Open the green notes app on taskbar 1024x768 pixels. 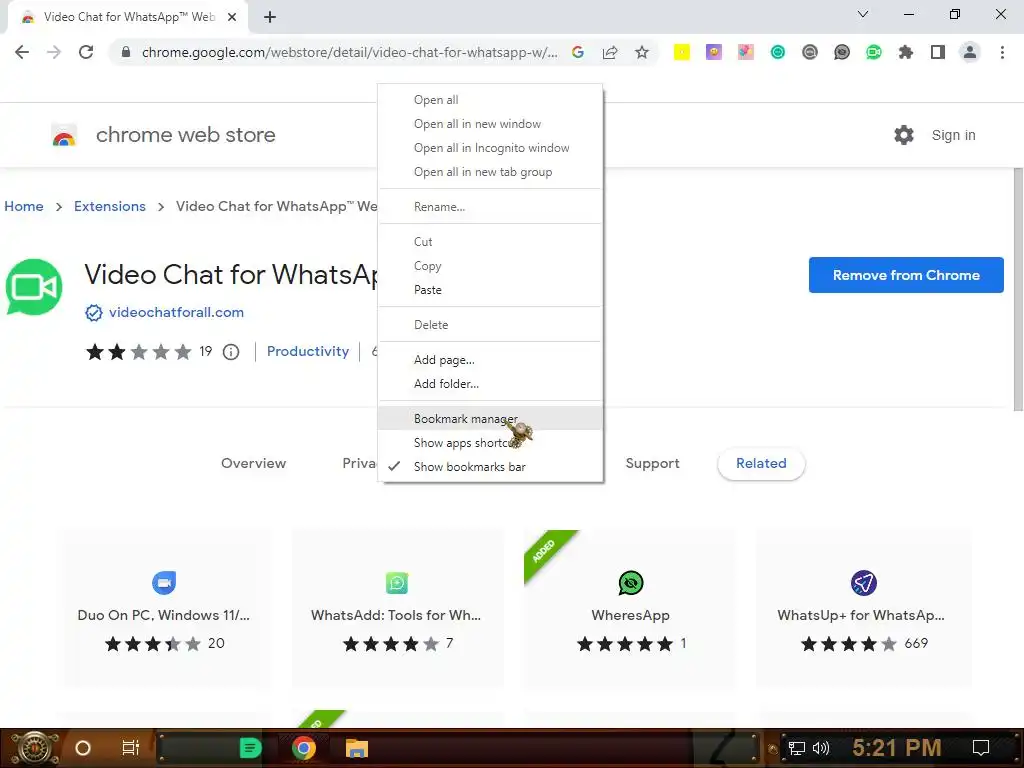point(250,748)
